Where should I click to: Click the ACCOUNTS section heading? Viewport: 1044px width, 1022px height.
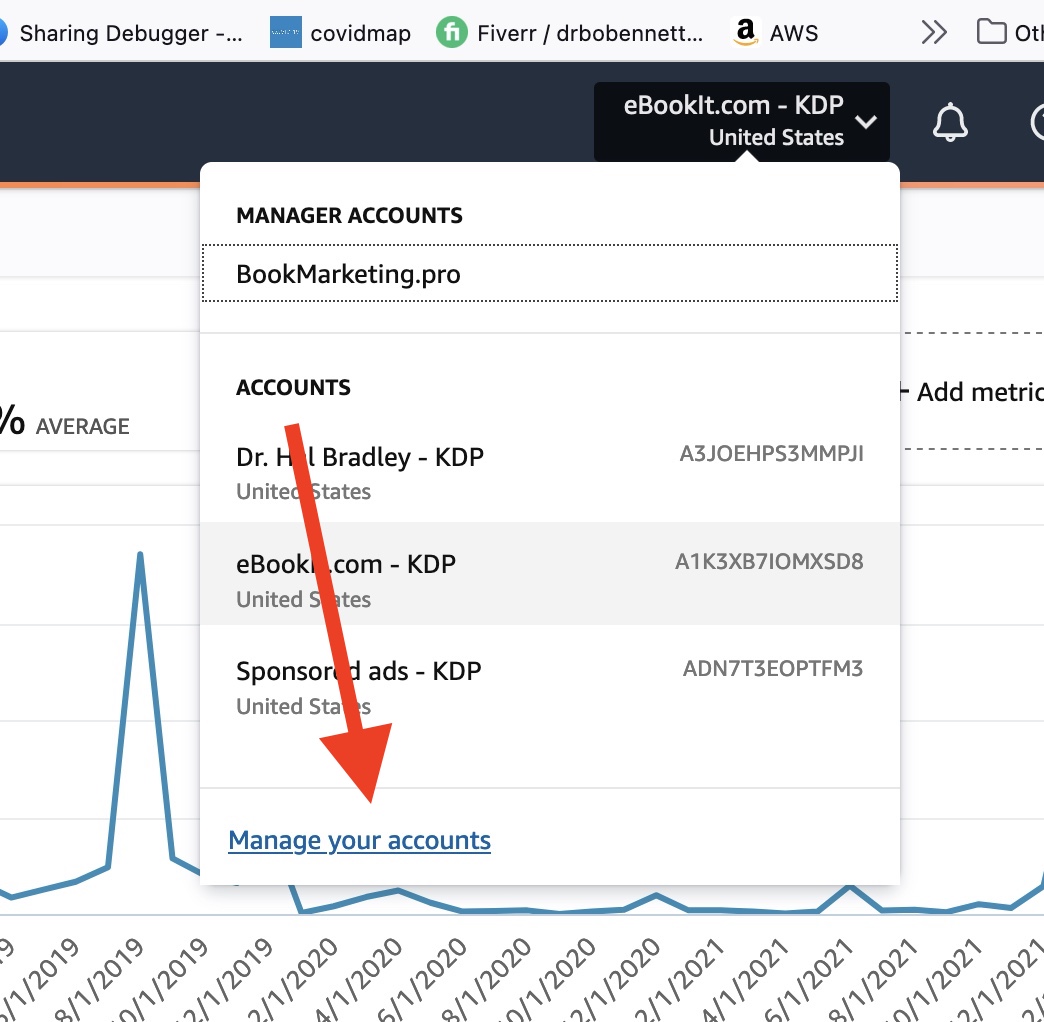coord(294,387)
